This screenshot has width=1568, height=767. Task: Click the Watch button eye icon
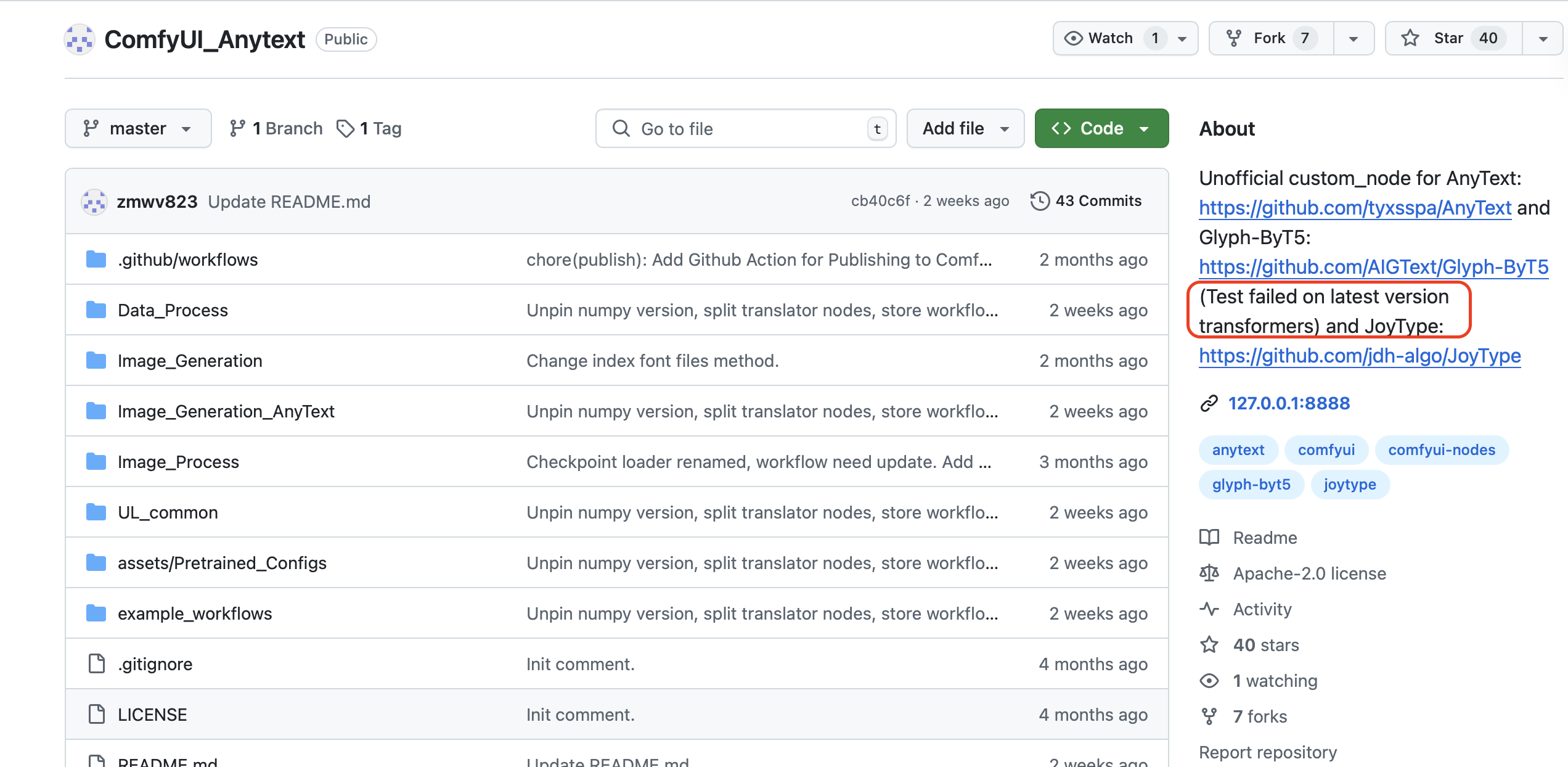coord(1073,38)
